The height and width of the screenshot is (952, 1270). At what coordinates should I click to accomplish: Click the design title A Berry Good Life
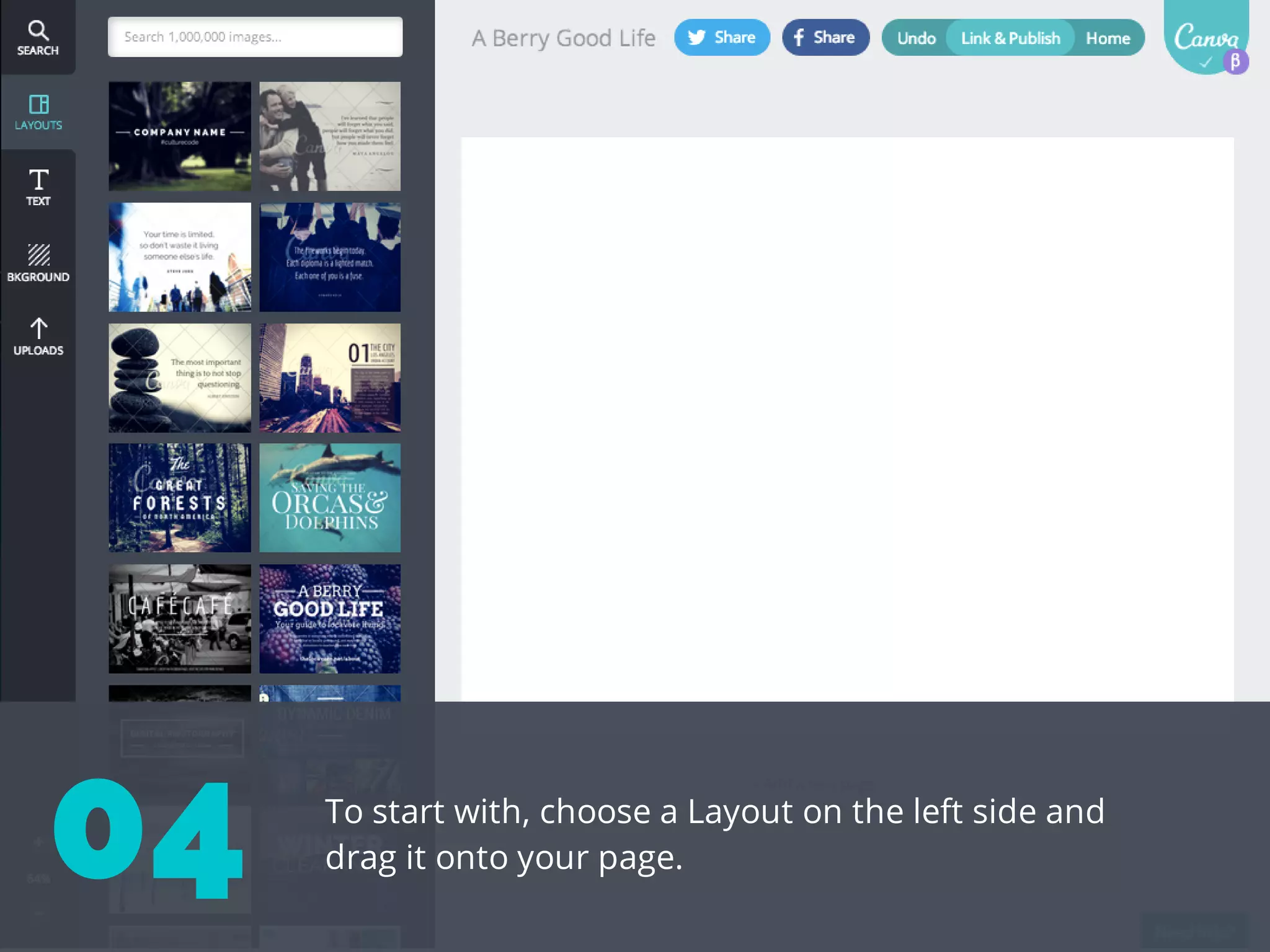point(563,38)
